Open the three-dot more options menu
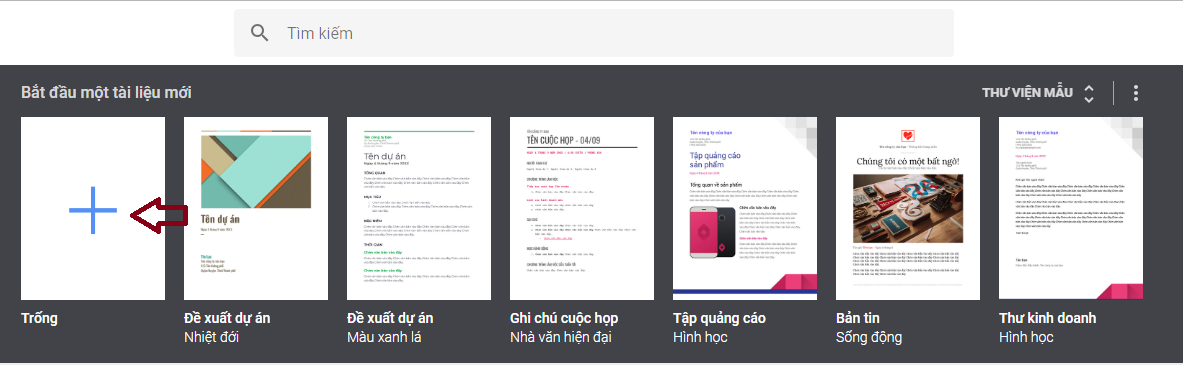Image resolution: width=1183 pixels, height=365 pixels. point(1135,94)
